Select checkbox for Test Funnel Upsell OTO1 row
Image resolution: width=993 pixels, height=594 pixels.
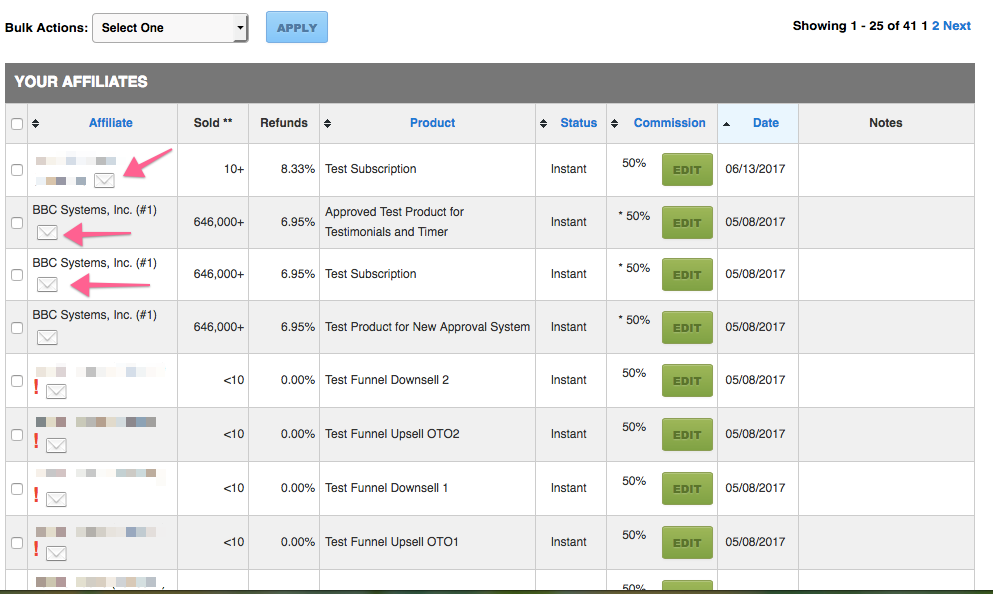[16, 543]
